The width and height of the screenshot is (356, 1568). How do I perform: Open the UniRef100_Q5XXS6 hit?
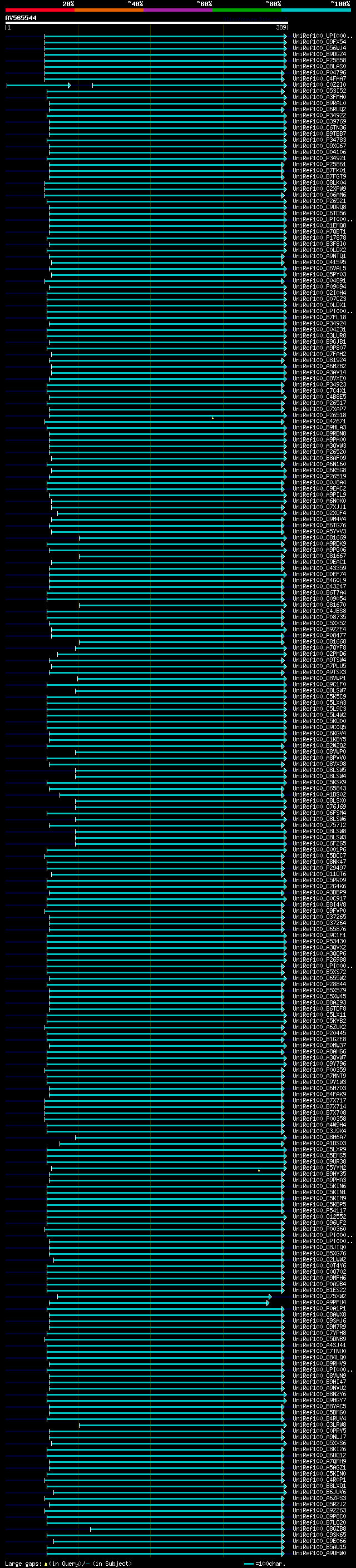tap(319, 1443)
